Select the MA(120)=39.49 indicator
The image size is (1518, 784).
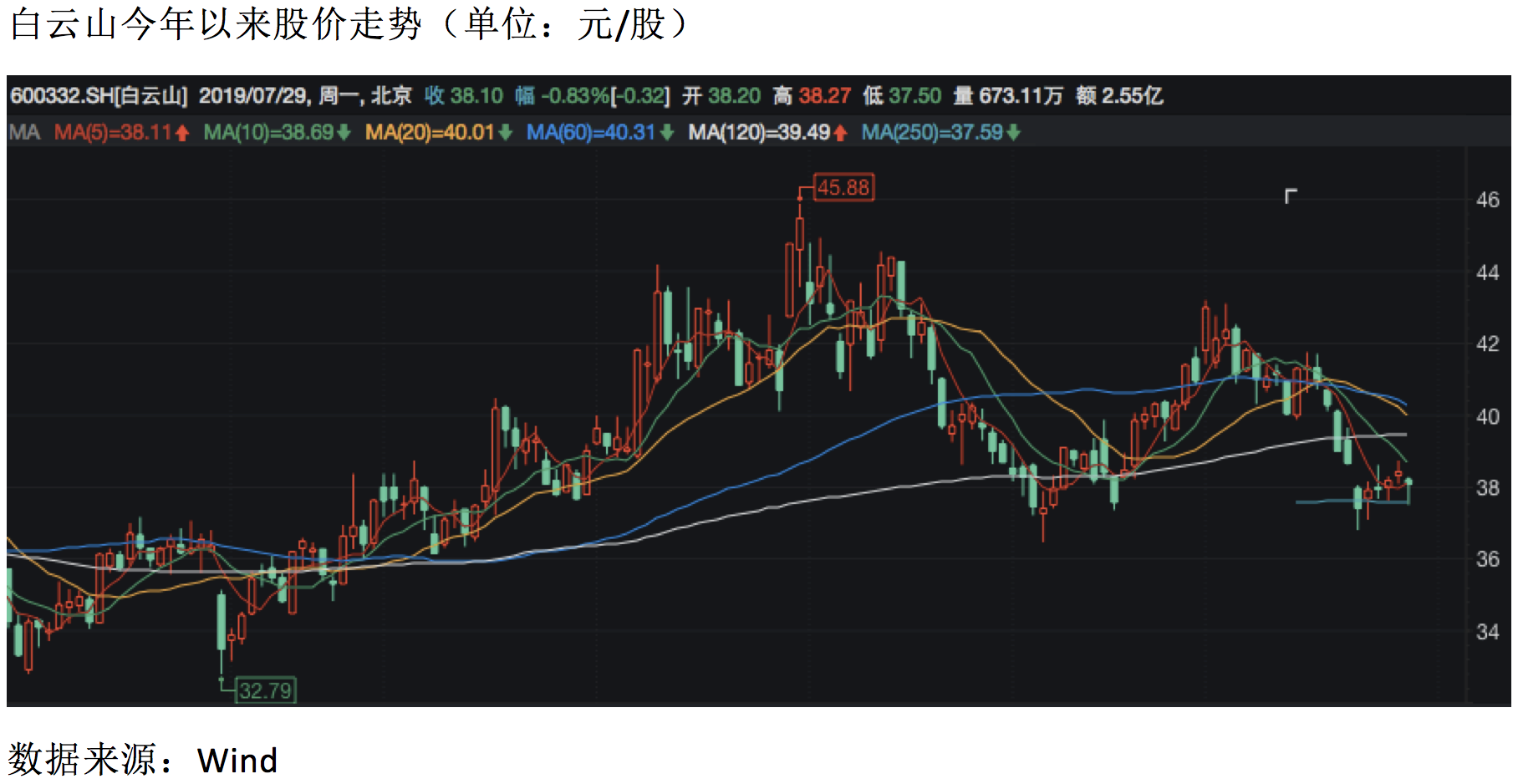(759, 132)
